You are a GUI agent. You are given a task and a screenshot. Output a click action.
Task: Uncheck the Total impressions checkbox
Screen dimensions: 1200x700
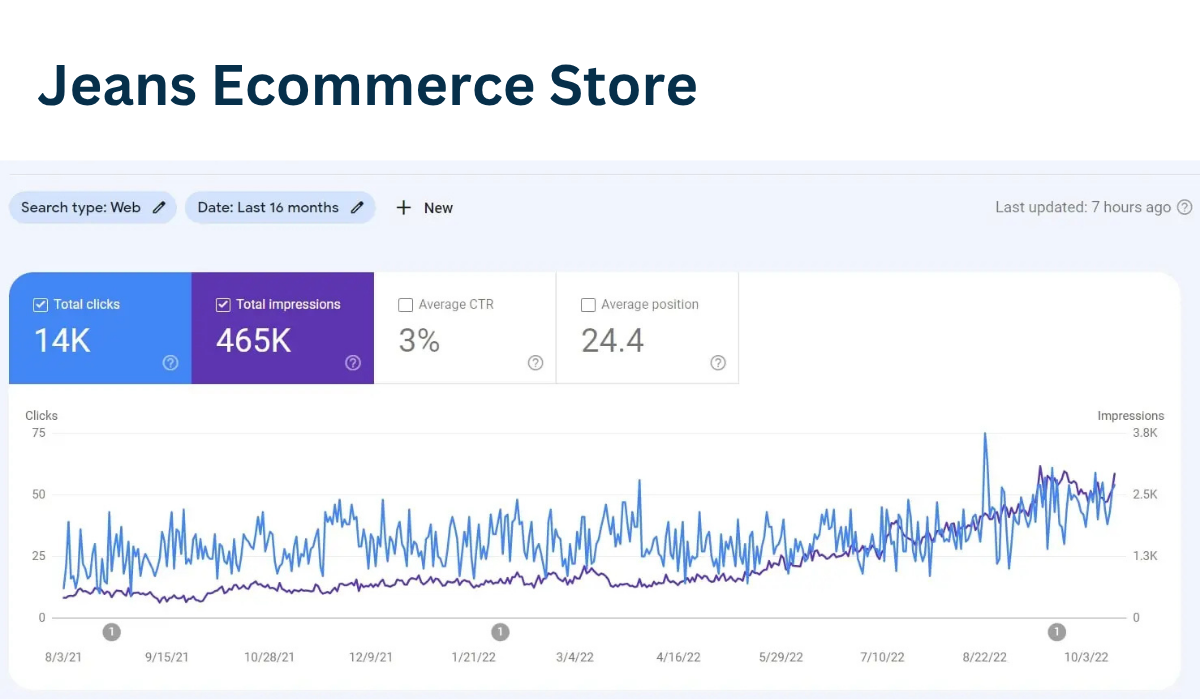tap(223, 304)
